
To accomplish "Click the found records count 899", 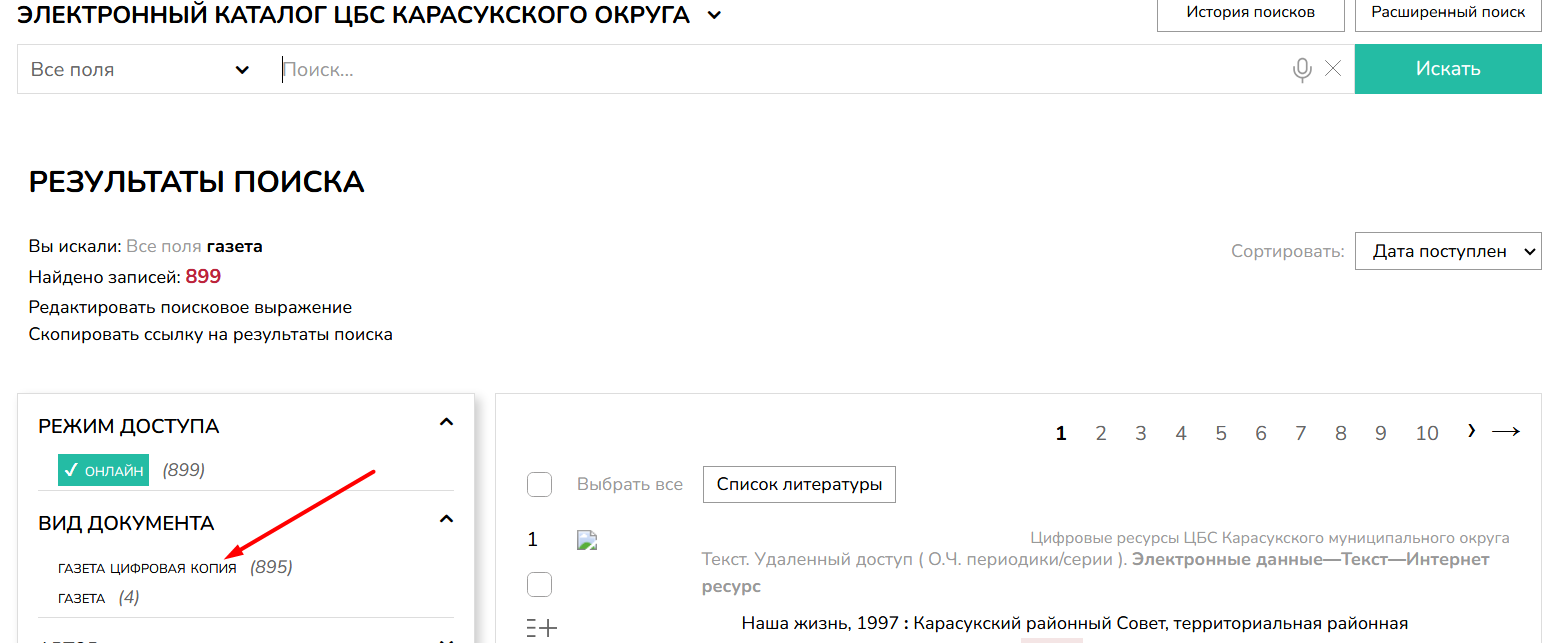I will (x=203, y=277).
